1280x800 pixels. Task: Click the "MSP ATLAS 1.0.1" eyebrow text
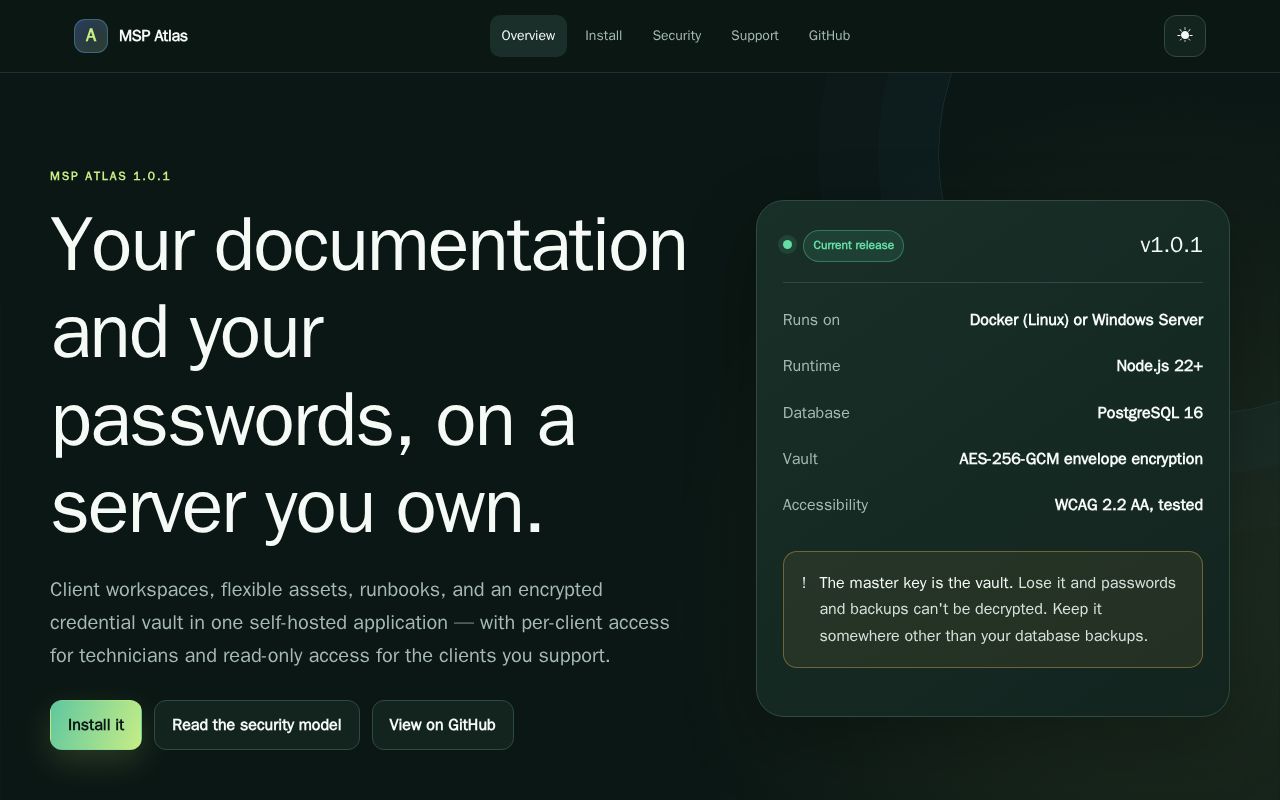click(x=110, y=176)
